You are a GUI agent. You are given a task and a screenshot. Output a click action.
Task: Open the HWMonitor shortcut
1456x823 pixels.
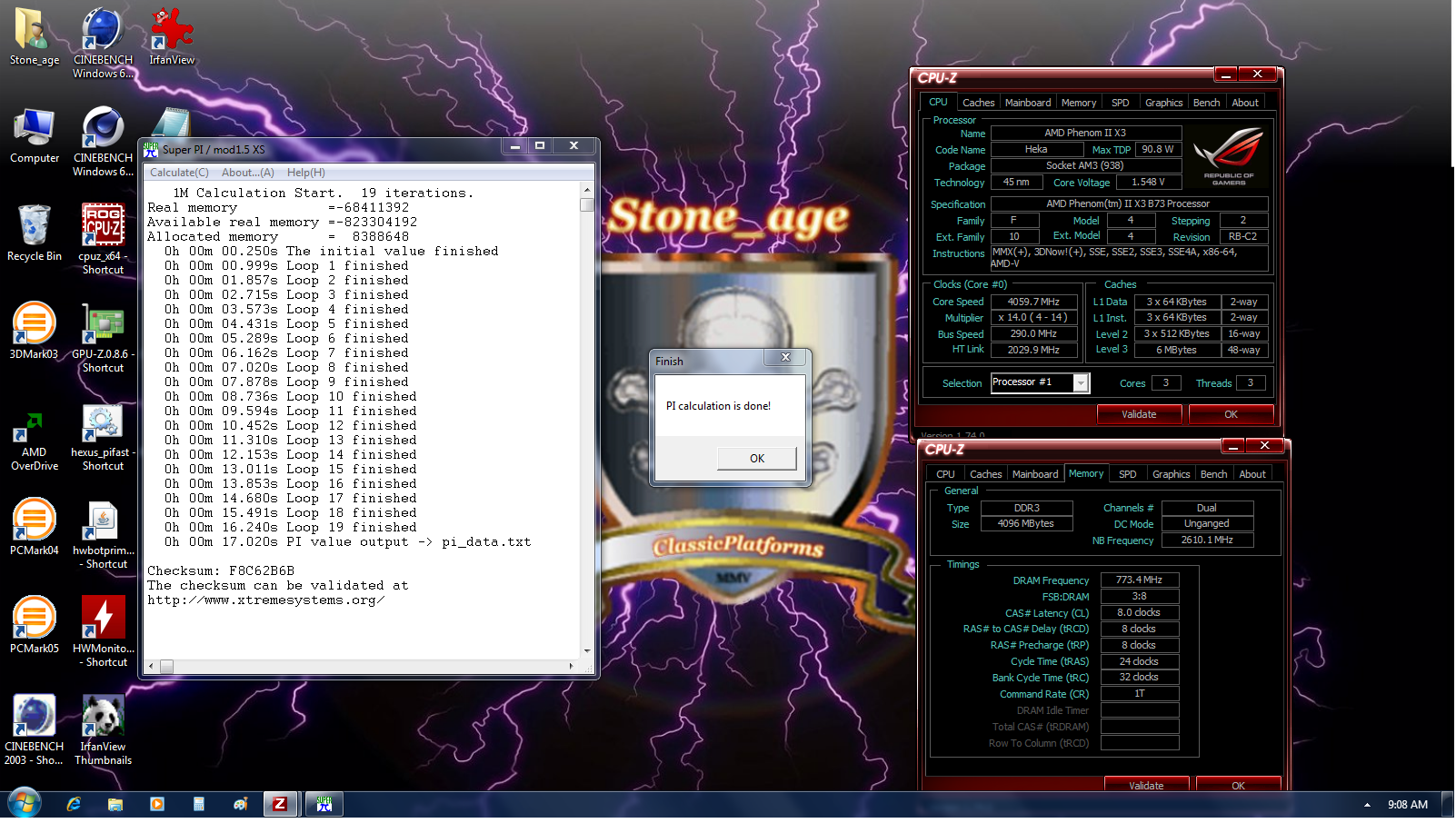click(x=103, y=631)
